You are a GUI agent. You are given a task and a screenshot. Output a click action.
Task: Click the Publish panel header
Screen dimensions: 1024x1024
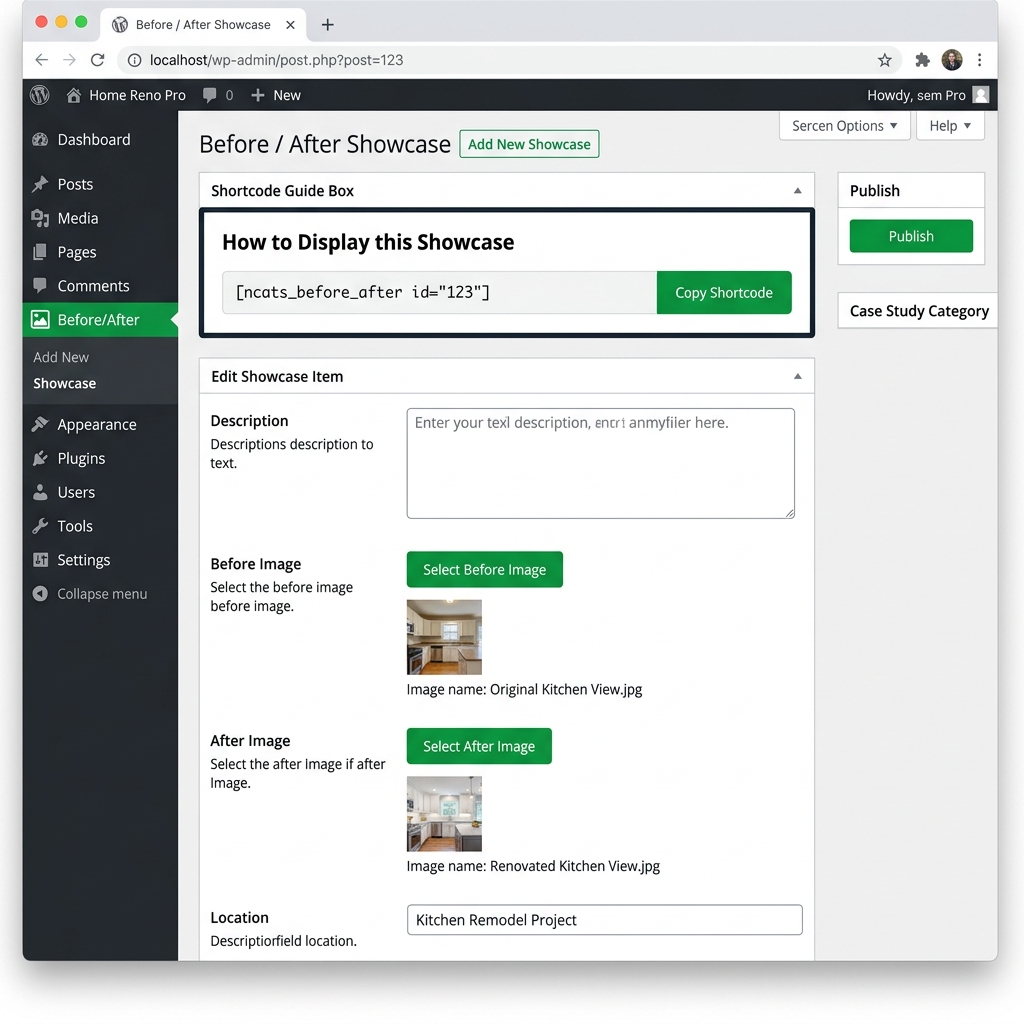[x=911, y=191]
